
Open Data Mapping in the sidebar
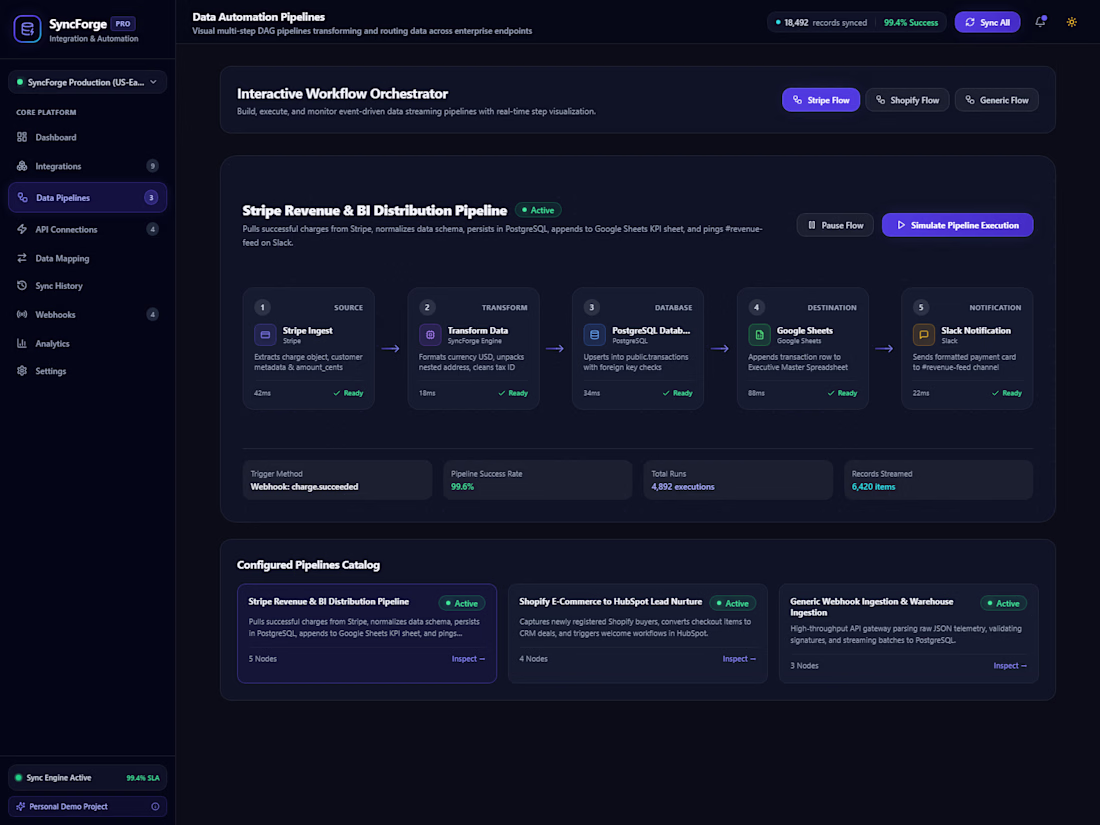(88, 258)
